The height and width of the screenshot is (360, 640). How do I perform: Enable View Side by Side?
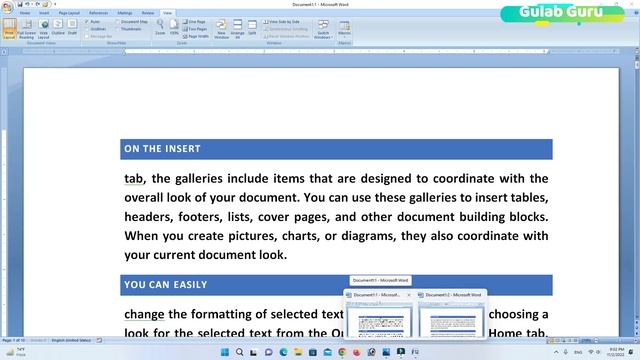pyautogui.click(x=282, y=22)
